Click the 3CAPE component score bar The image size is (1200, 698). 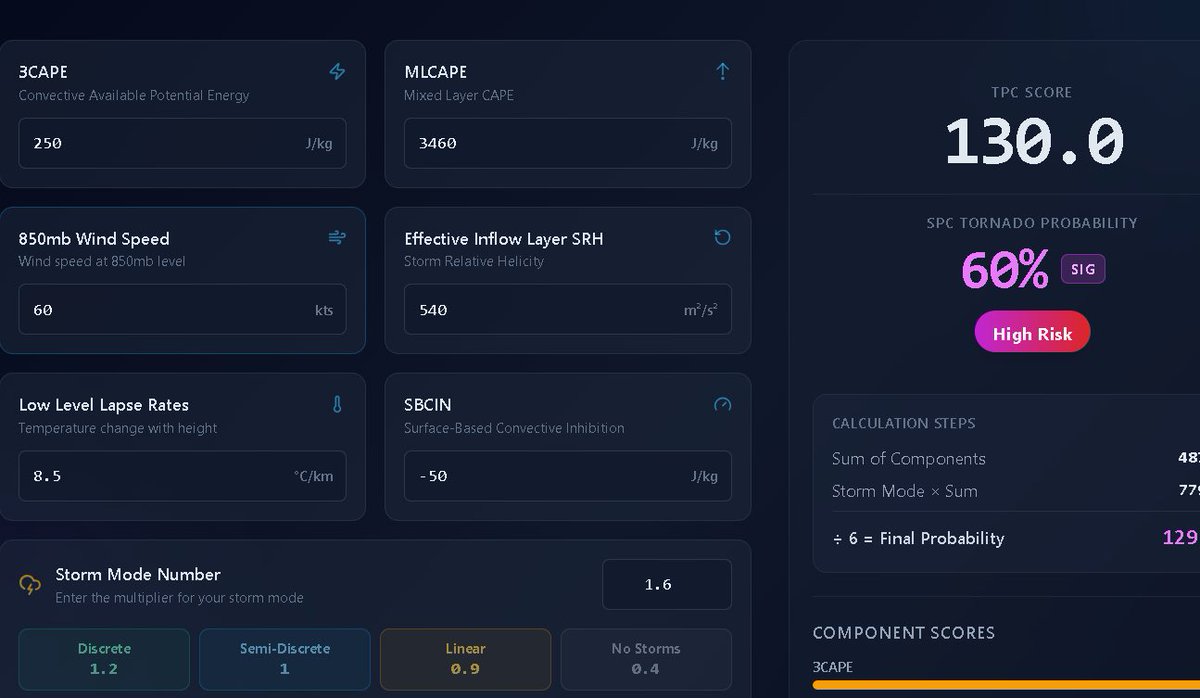click(1006, 685)
